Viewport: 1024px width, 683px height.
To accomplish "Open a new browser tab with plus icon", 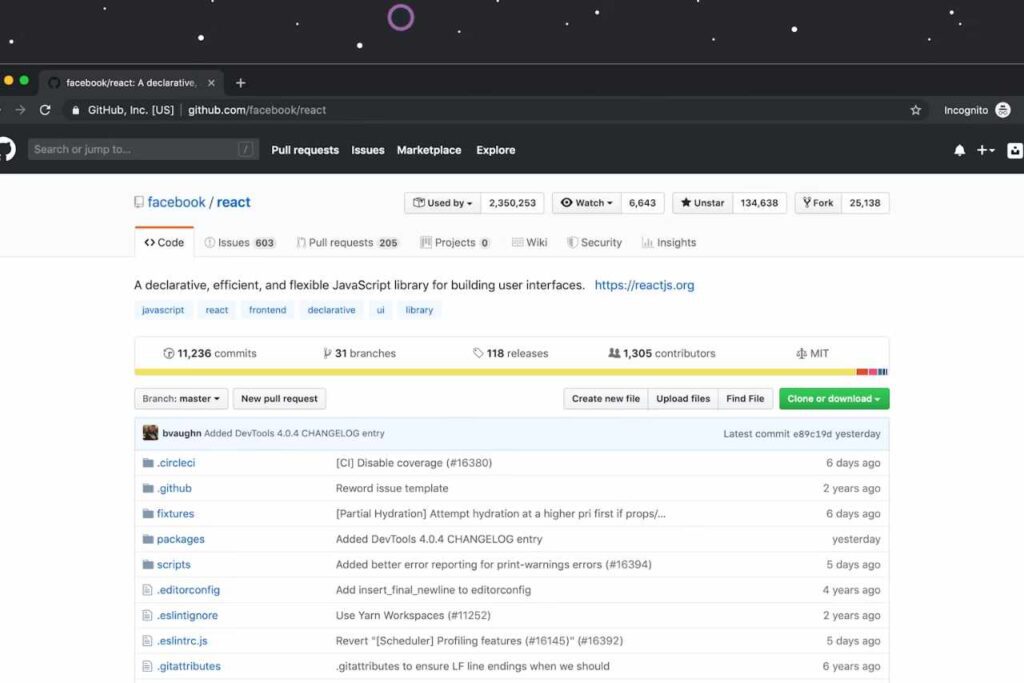I will point(240,83).
